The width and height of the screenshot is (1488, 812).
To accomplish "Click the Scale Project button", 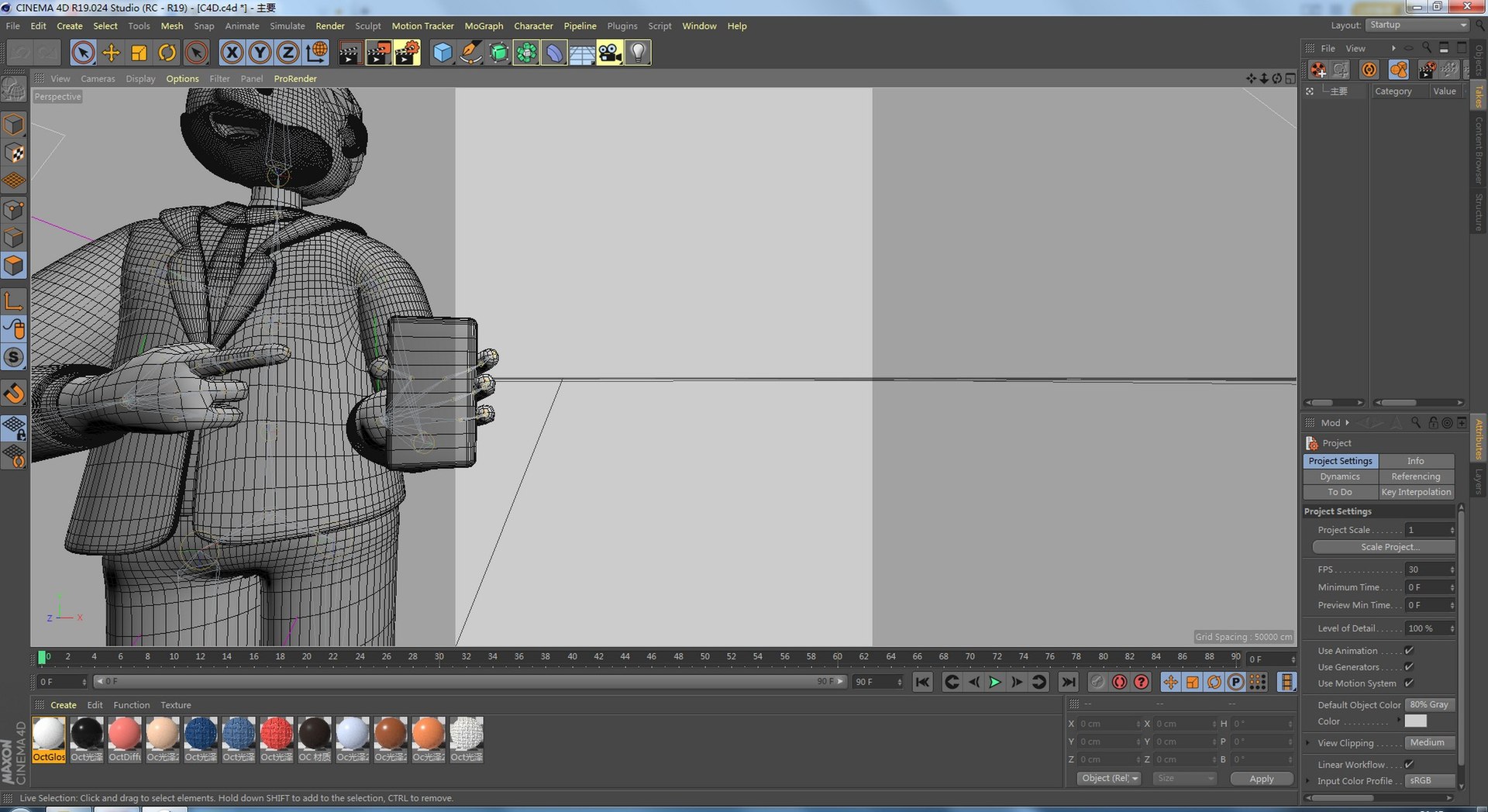I will 1383,547.
